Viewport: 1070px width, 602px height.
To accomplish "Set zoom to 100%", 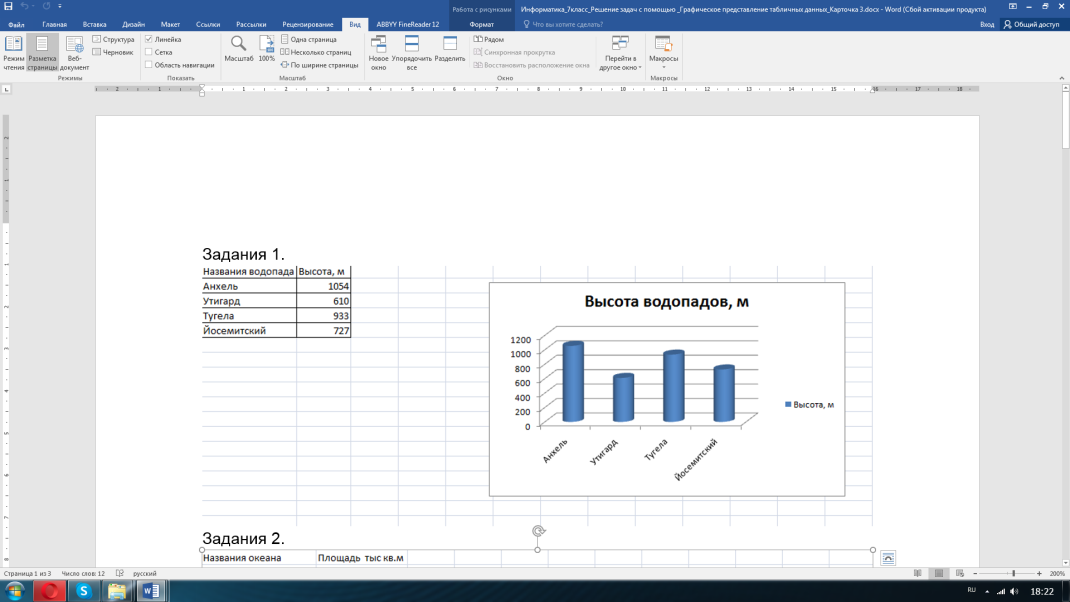I will [x=267, y=49].
